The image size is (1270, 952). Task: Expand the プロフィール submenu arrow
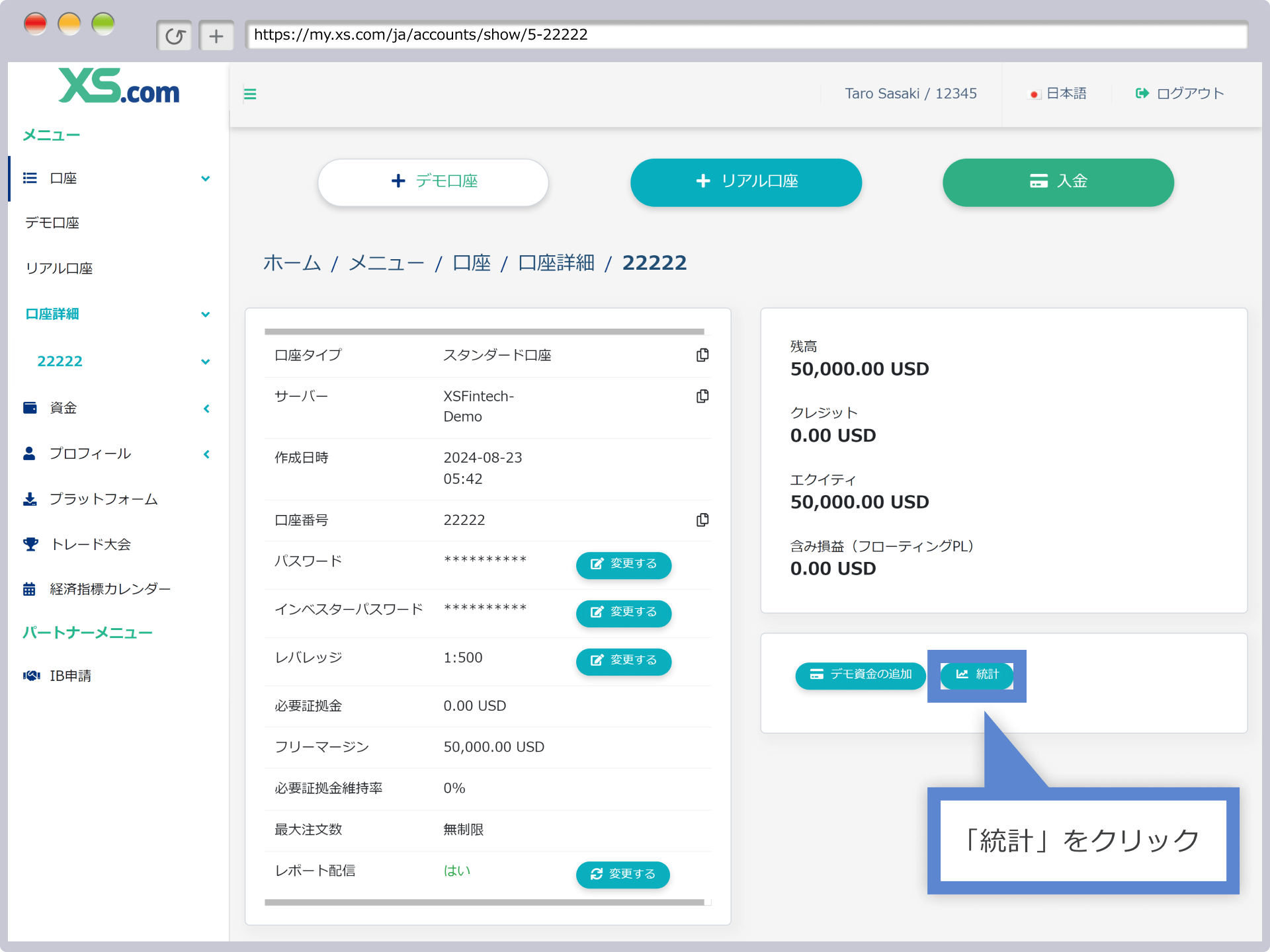point(206,454)
